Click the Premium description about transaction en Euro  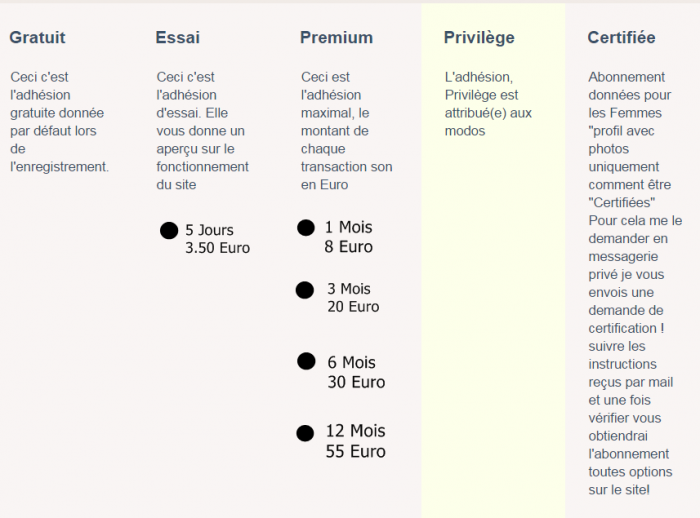coord(346,131)
